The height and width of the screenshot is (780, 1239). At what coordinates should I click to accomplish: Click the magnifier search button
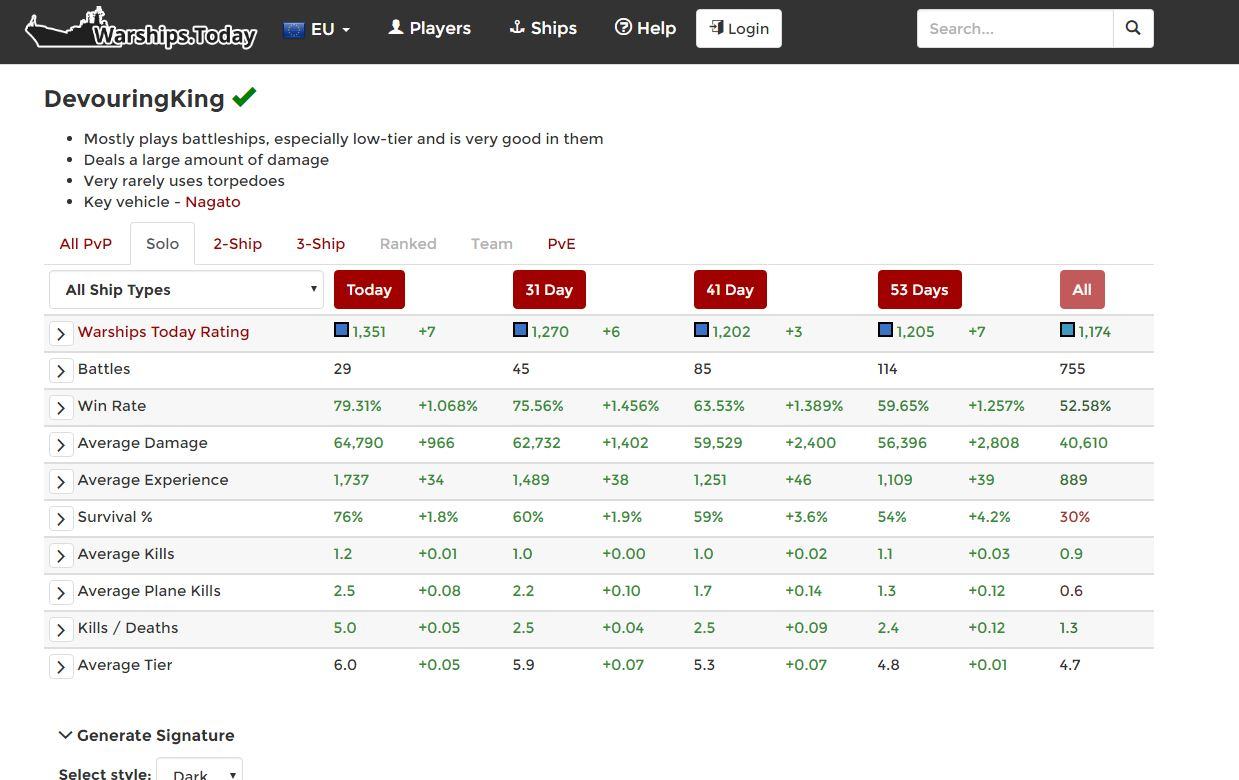pyautogui.click(x=1133, y=28)
